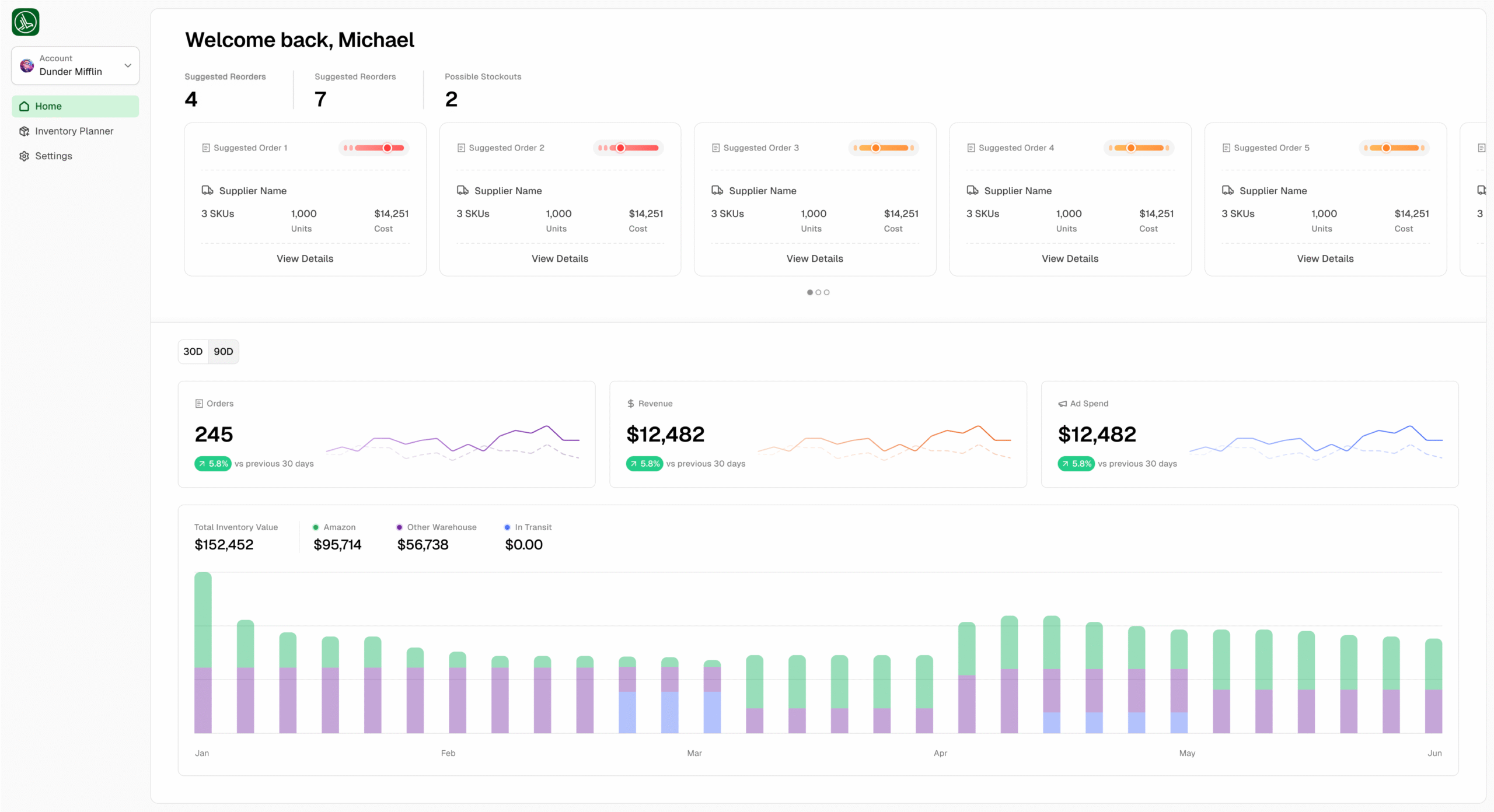
Task: Open the Inventory Planner menu item
Action: 74,131
